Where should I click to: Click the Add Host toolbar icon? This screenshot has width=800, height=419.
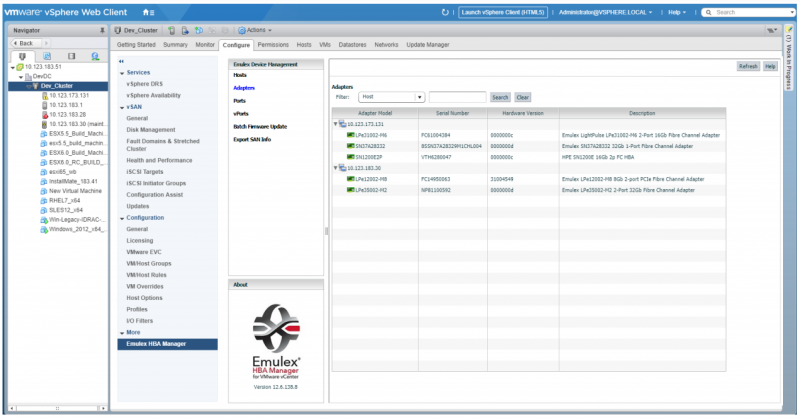171,31
